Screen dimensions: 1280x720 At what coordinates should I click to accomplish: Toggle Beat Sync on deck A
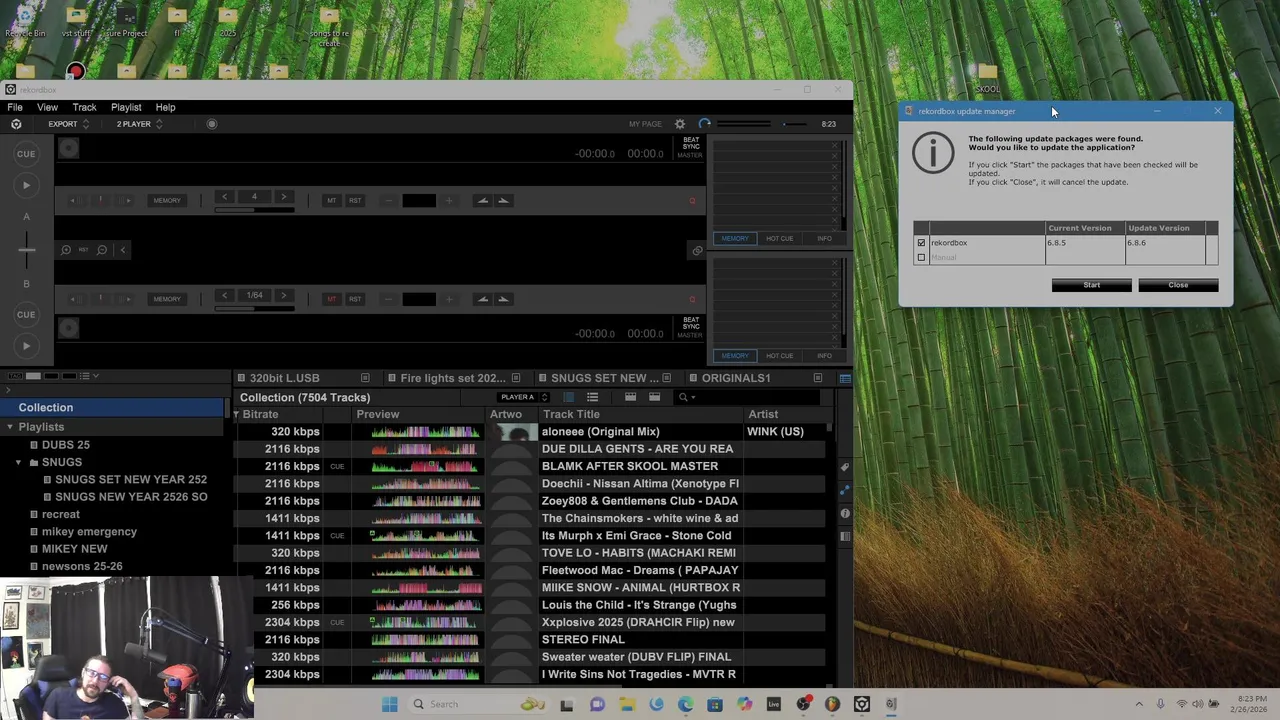pyautogui.click(x=691, y=143)
